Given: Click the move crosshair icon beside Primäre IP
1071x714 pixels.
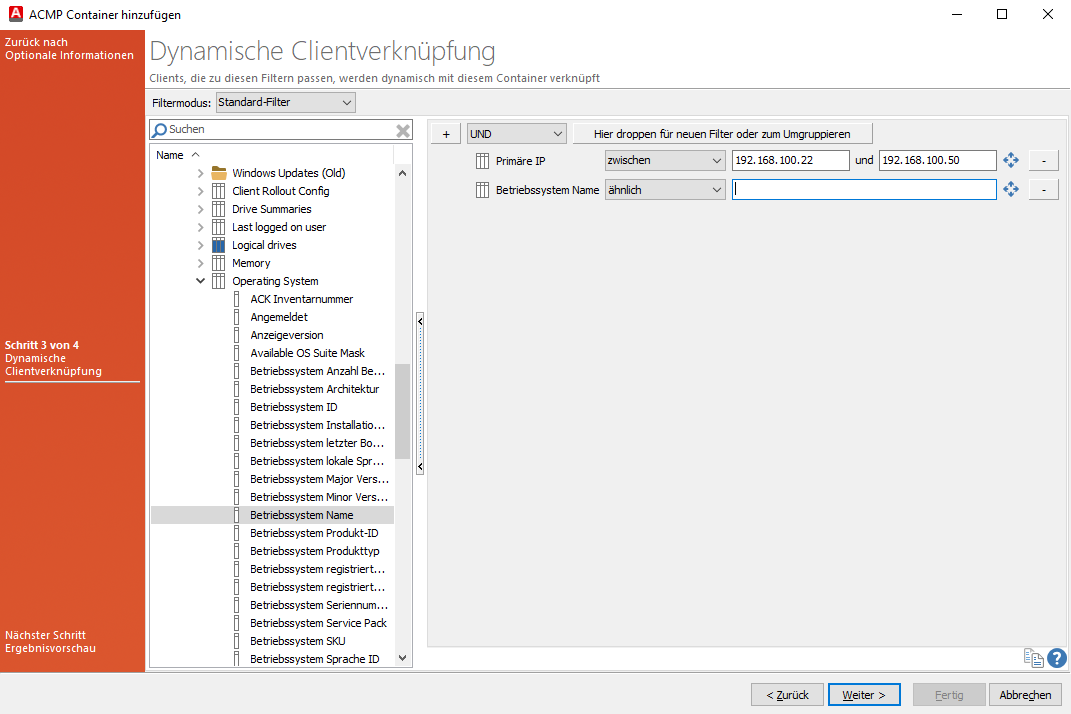Looking at the screenshot, I should tap(1010, 159).
